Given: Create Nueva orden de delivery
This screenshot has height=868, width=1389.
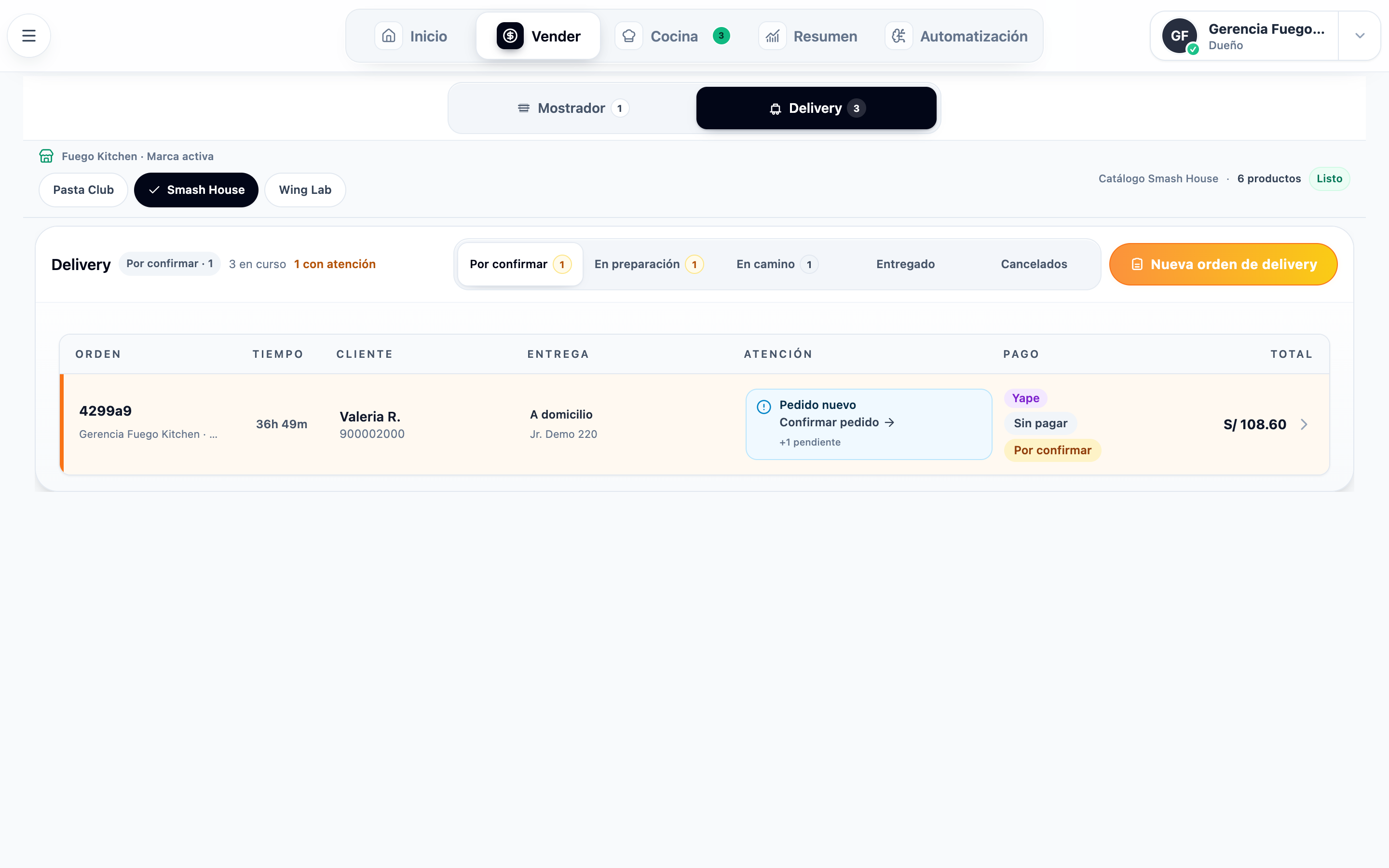Looking at the screenshot, I should pyautogui.click(x=1223, y=264).
